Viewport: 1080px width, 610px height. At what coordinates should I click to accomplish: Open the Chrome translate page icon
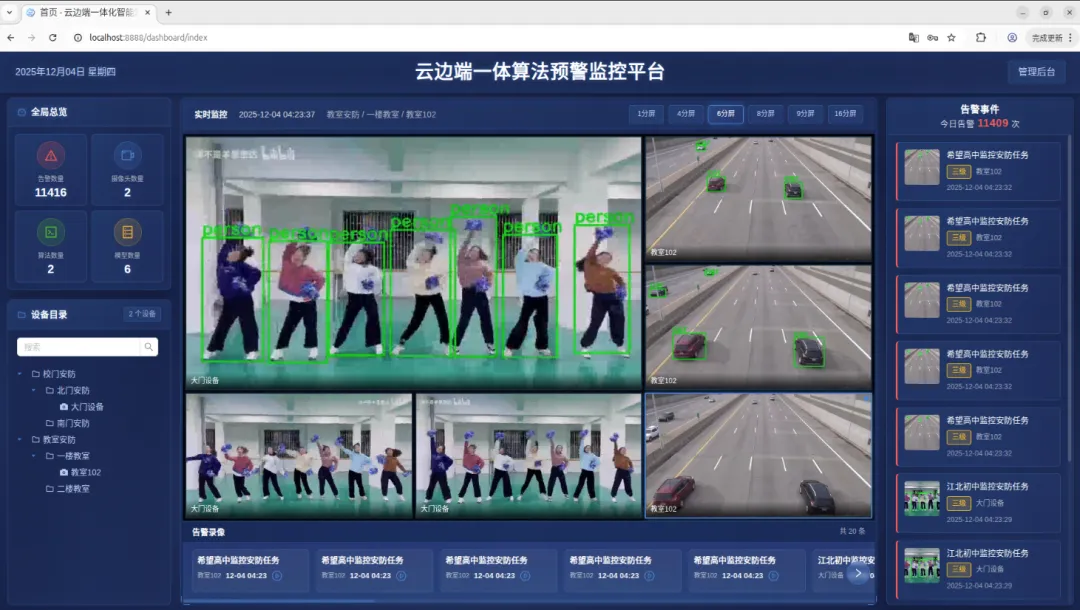pos(913,38)
